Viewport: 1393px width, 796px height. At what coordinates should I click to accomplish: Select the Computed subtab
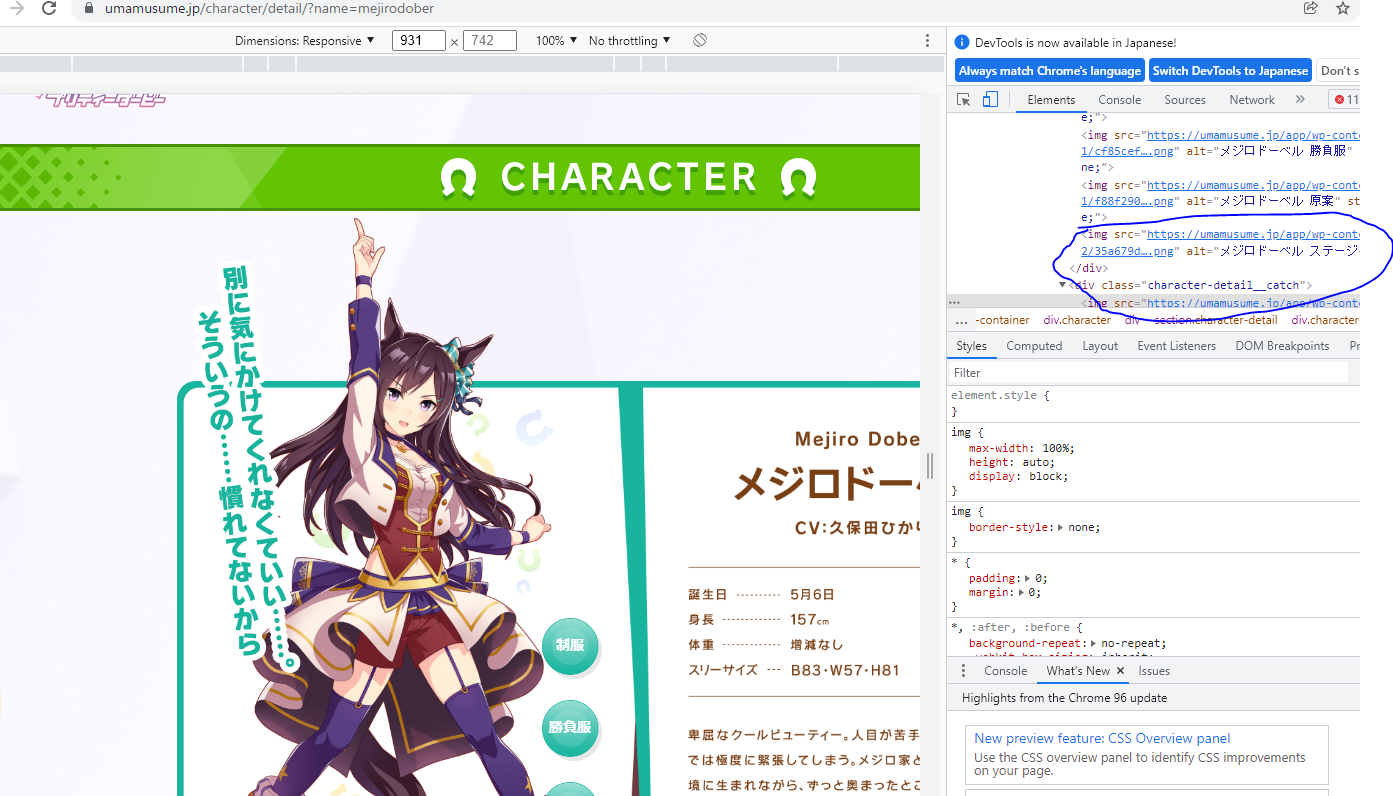coord(1034,346)
